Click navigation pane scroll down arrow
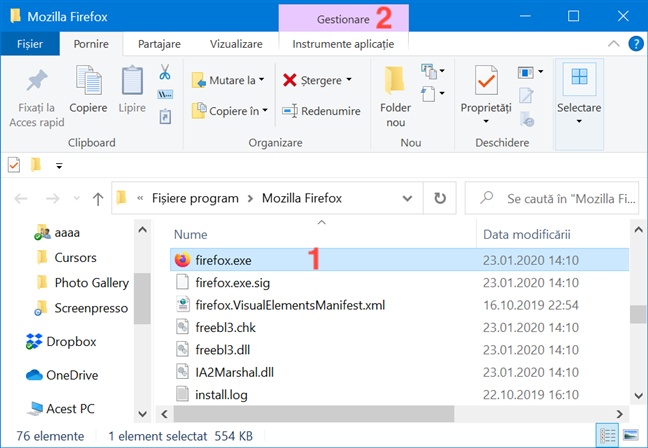Screen dimensions: 648x448 click(x=143, y=414)
